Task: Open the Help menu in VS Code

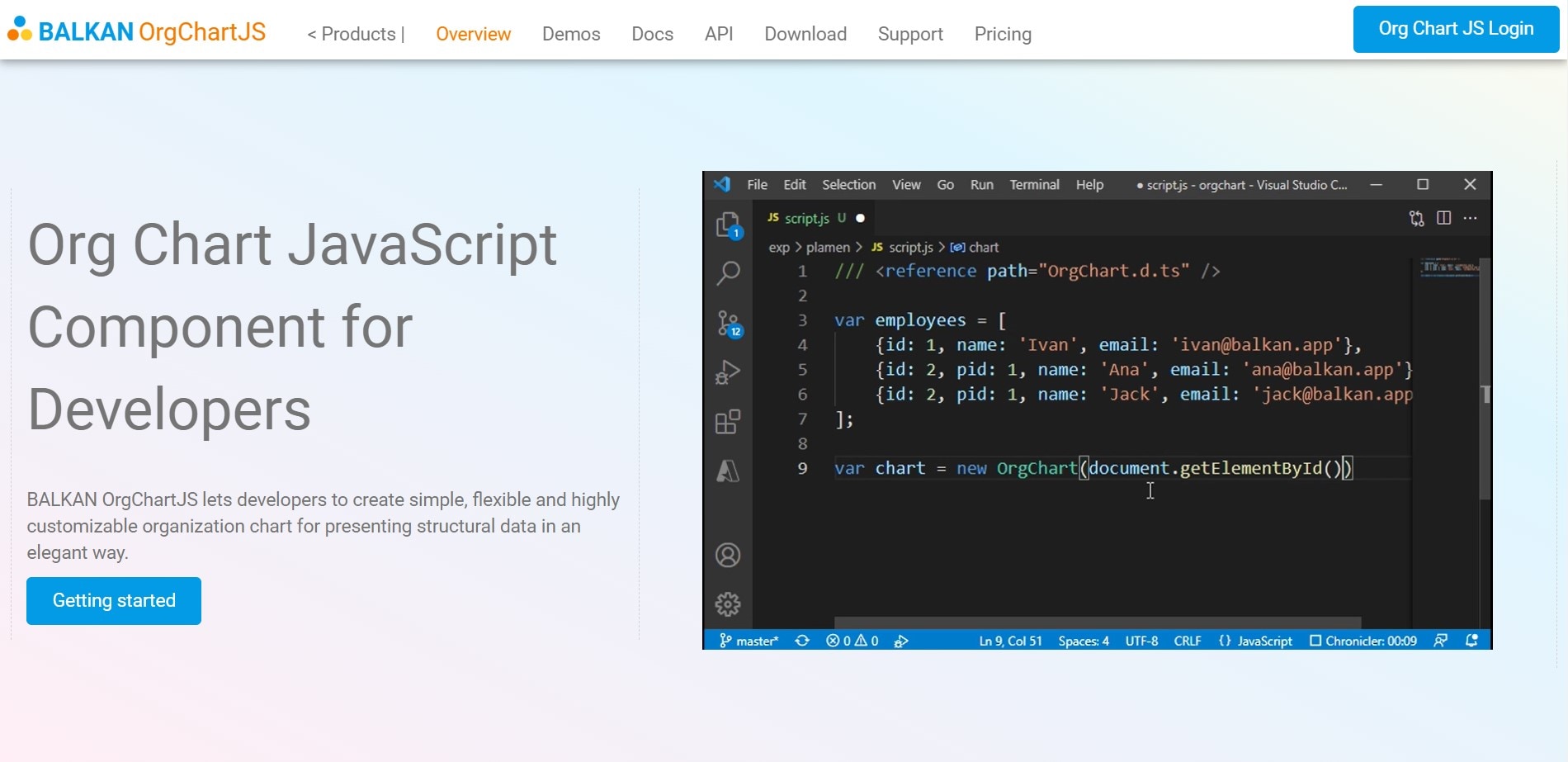Action: pyautogui.click(x=1089, y=185)
